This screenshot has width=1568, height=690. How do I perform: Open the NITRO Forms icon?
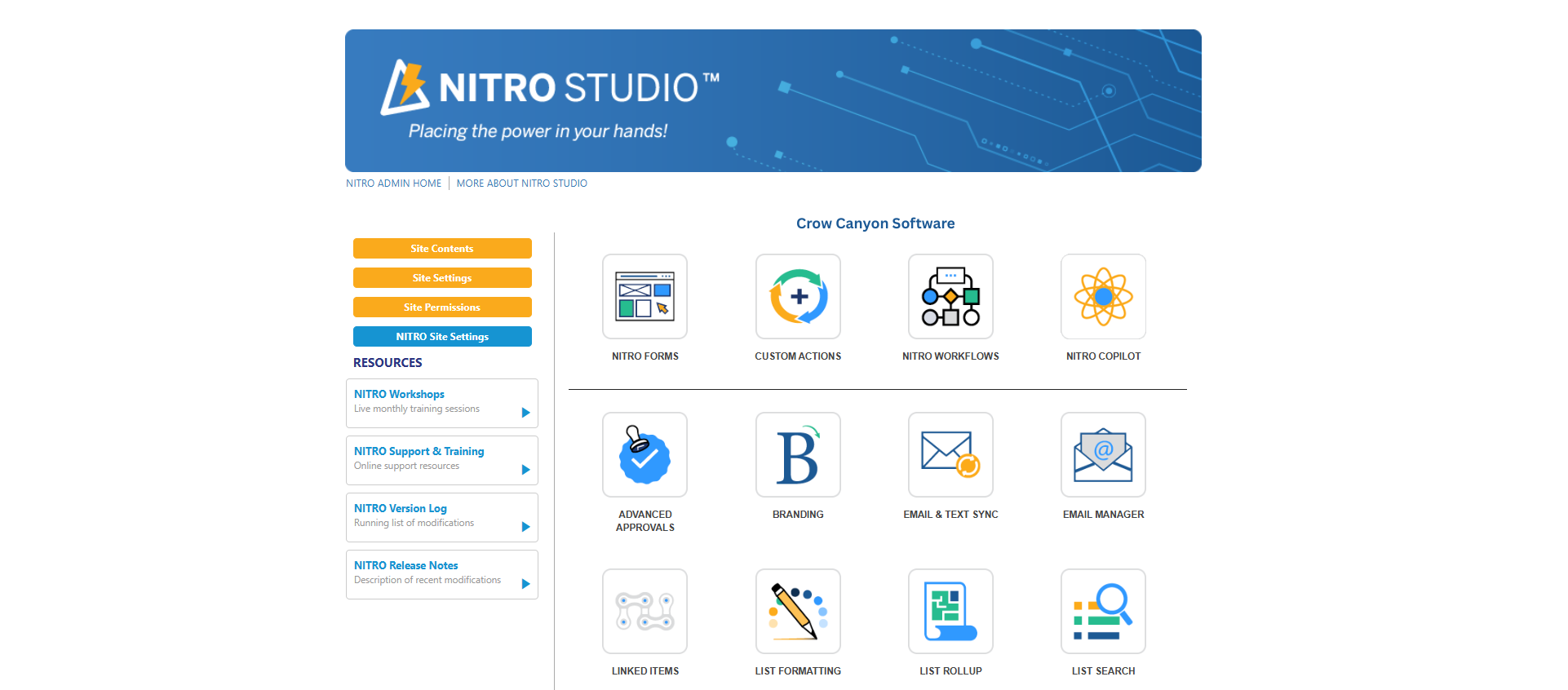644,296
